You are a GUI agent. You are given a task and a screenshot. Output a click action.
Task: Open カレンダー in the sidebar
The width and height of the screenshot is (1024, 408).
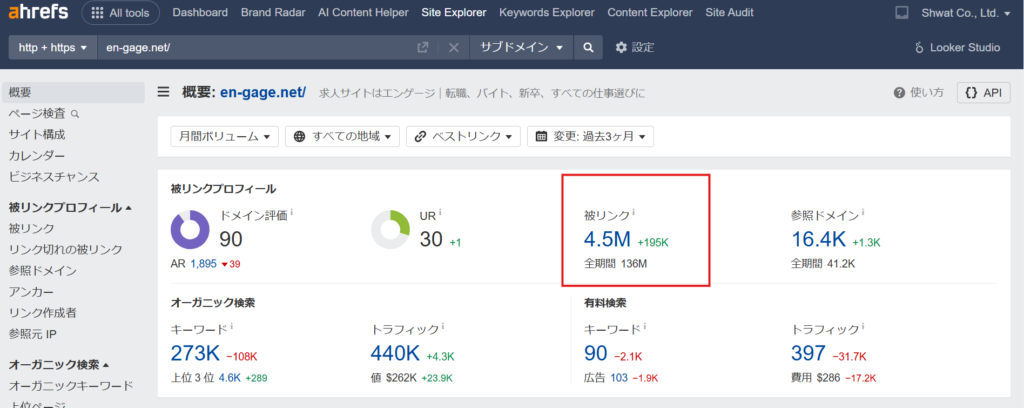(37, 155)
